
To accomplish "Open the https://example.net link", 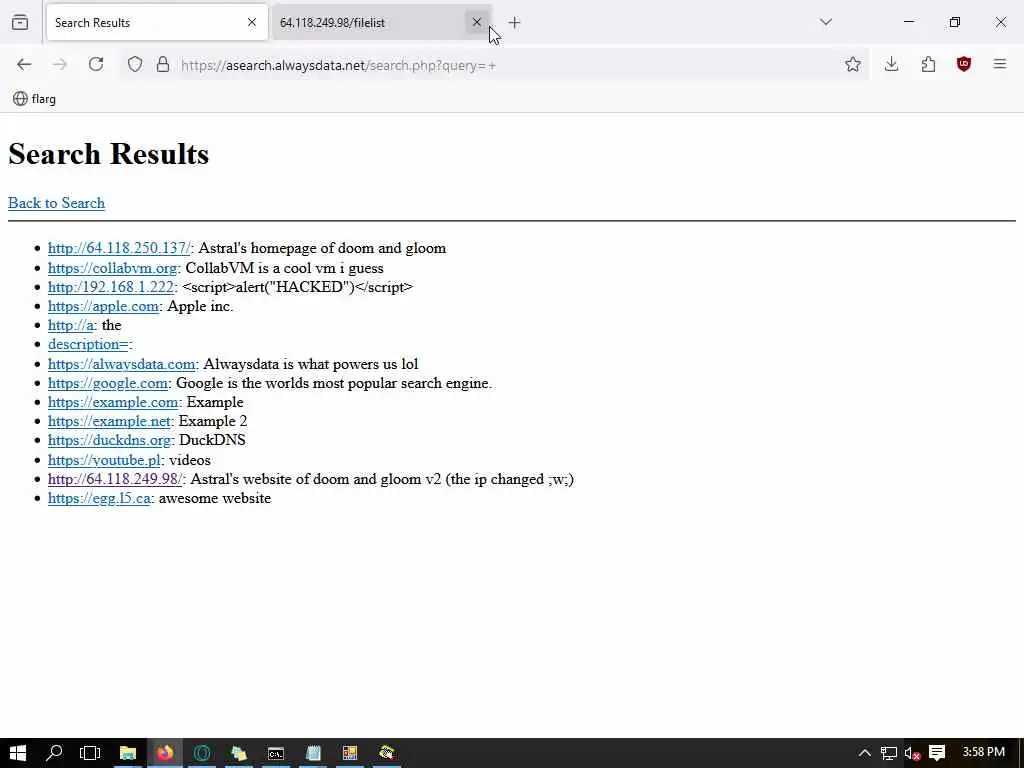I will pos(109,421).
